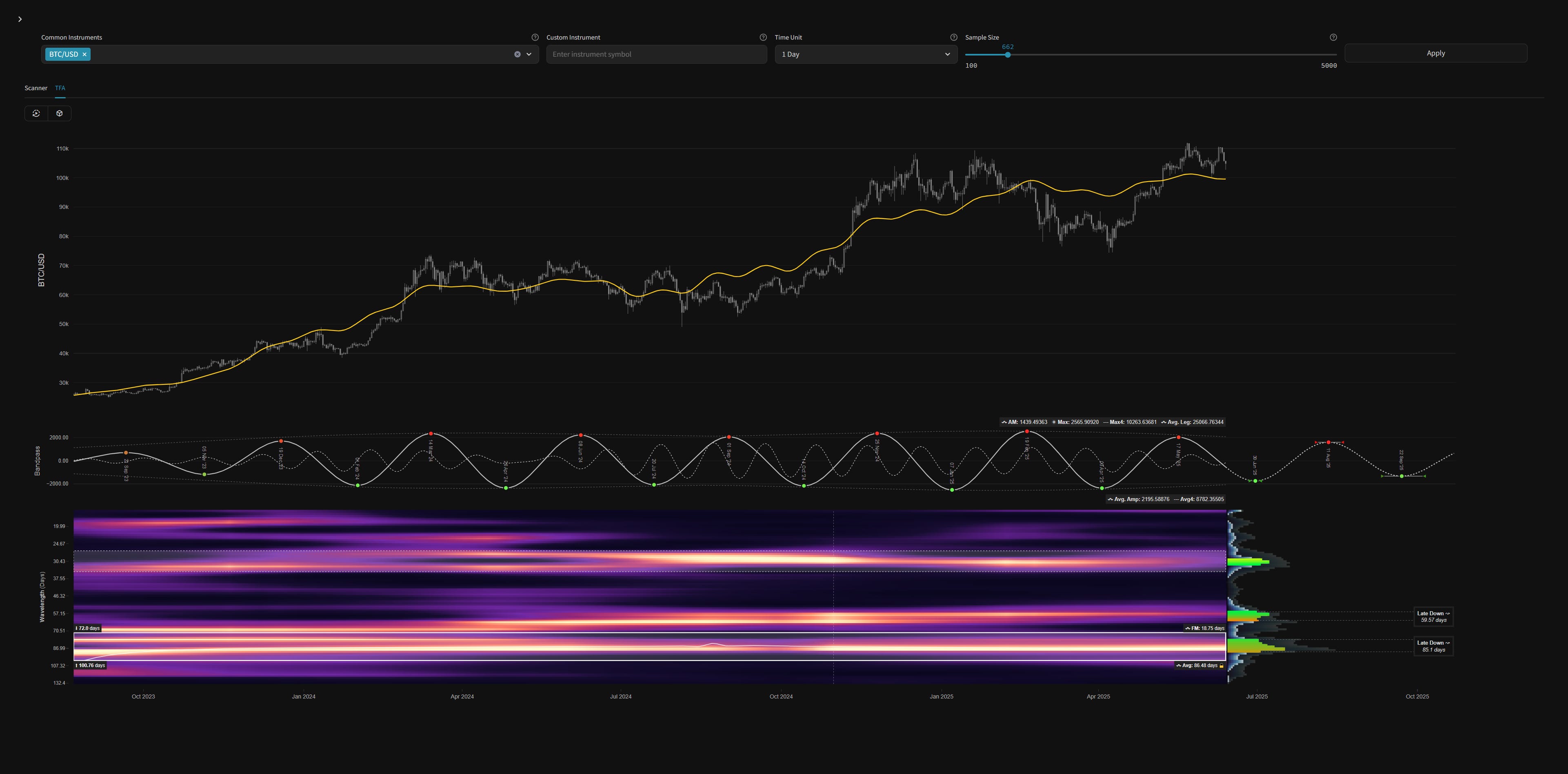Open the Time Unit dropdown showing 1 Day
This screenshot has height=774, width=1568.
coord(865,54)
